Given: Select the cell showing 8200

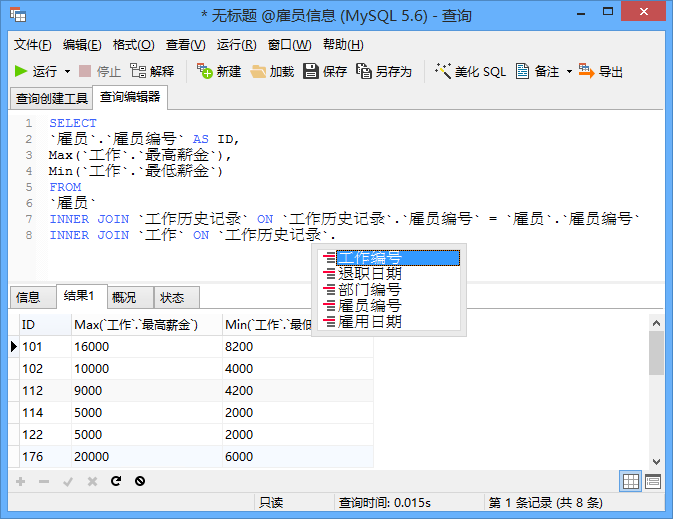Looking at the screenshot, I should click(x=298, y=346).
